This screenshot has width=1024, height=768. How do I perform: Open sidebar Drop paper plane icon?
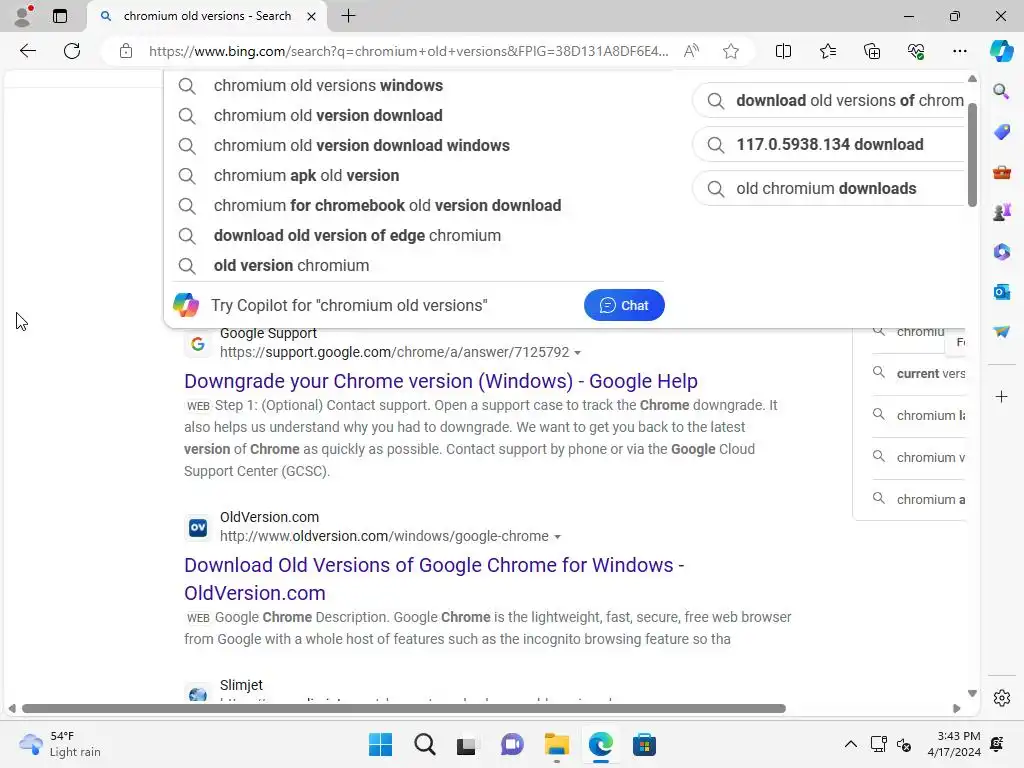point(1001,332)
